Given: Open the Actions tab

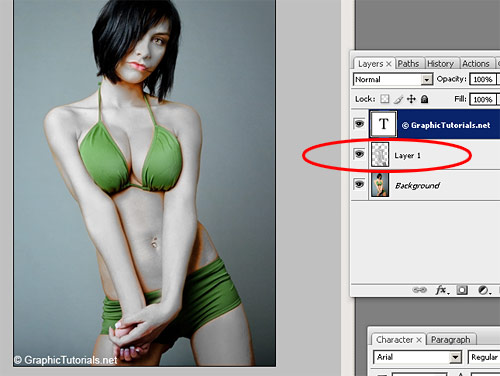Looking at the screenshot, I should 476,63.
